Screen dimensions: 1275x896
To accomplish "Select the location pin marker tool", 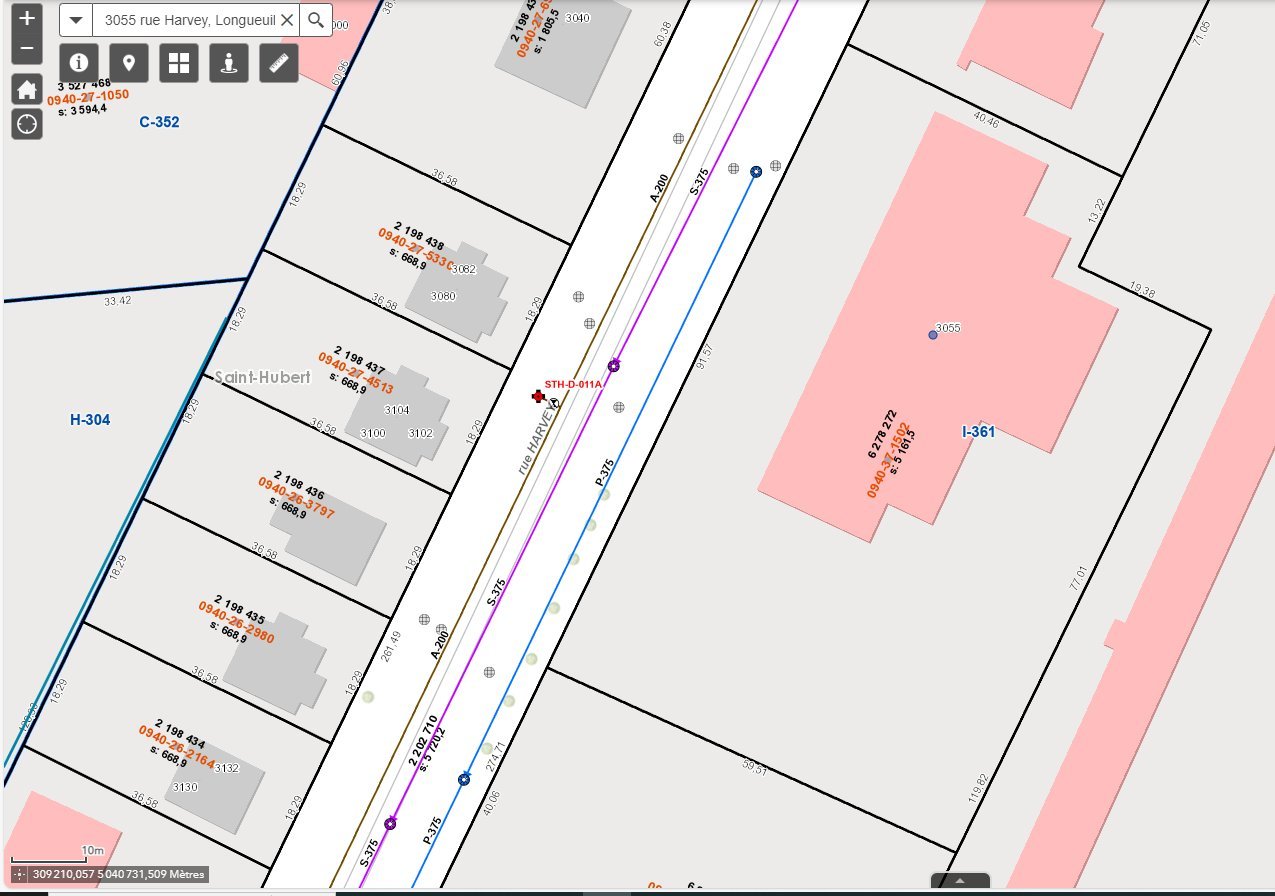I will point(129,63).
